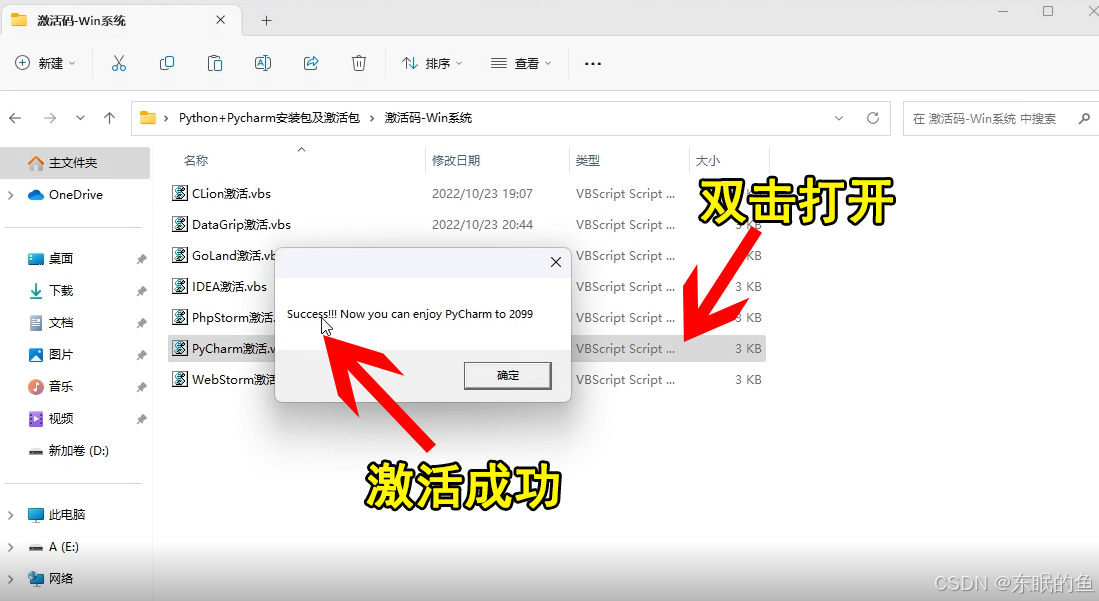Click the Share icon in toolbar
1099x601 pixels.
[x=310, y=63]
